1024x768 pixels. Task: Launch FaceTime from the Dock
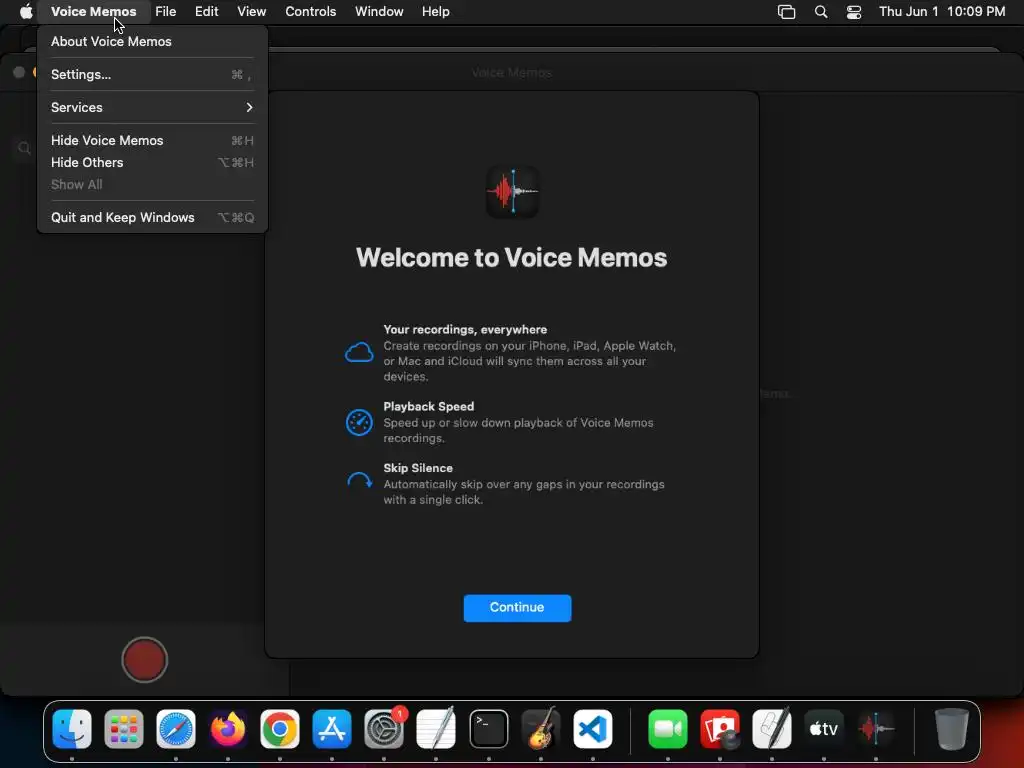[667, 728]
